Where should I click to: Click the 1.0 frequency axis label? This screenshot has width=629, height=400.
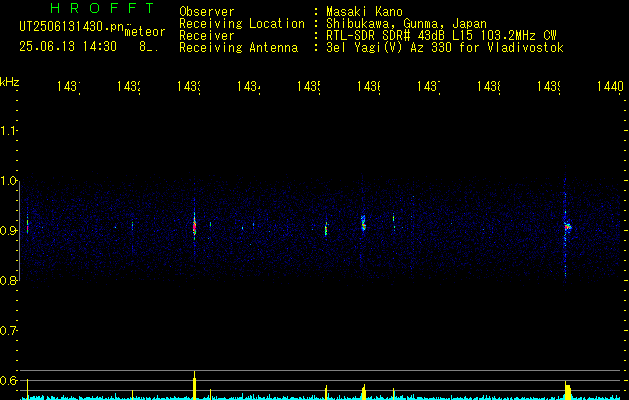click(x=8, y=181)
